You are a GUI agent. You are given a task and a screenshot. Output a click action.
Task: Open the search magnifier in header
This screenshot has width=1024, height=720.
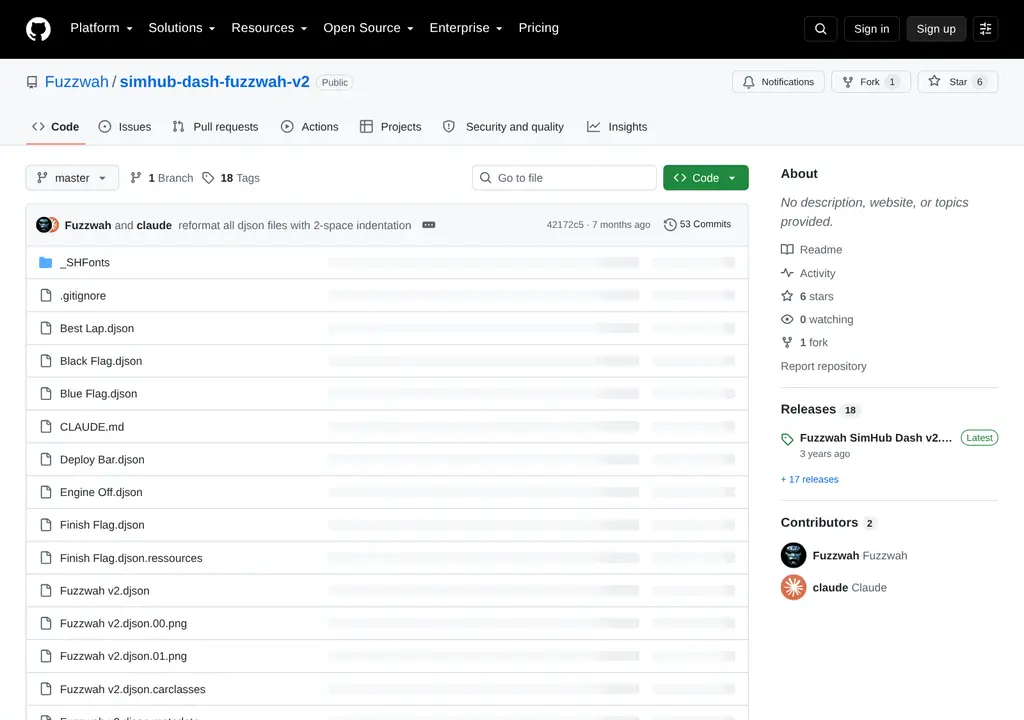[x=820, y=29]
